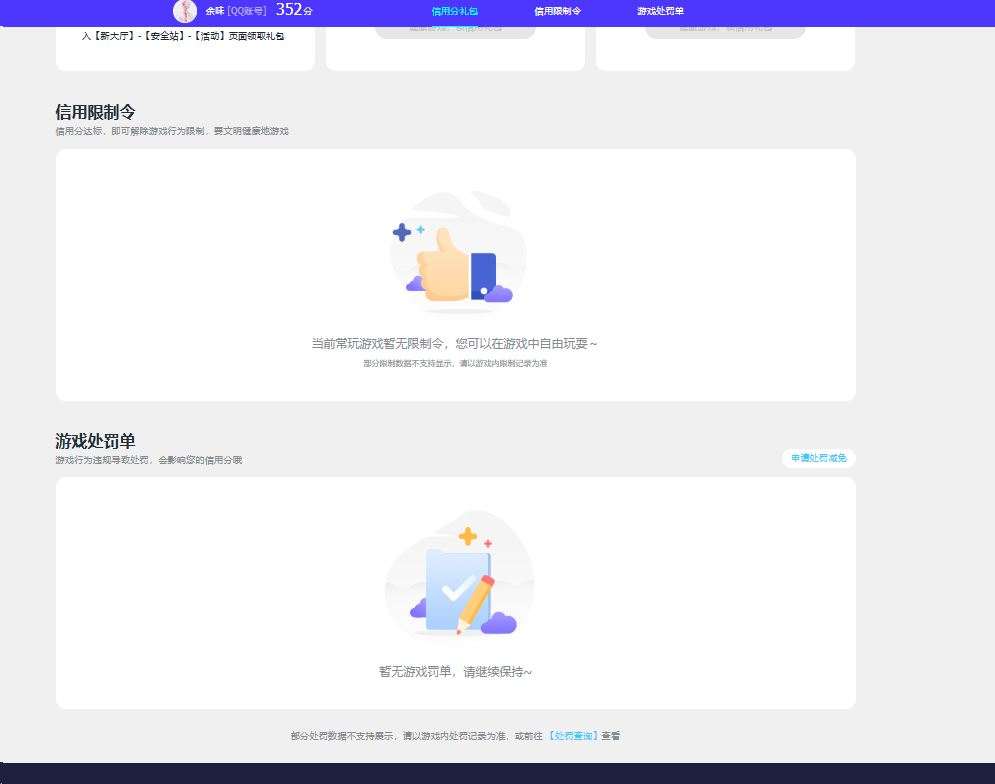
Task: Click the checklist and pencil illustration
Action: click(x=459, y=574)
